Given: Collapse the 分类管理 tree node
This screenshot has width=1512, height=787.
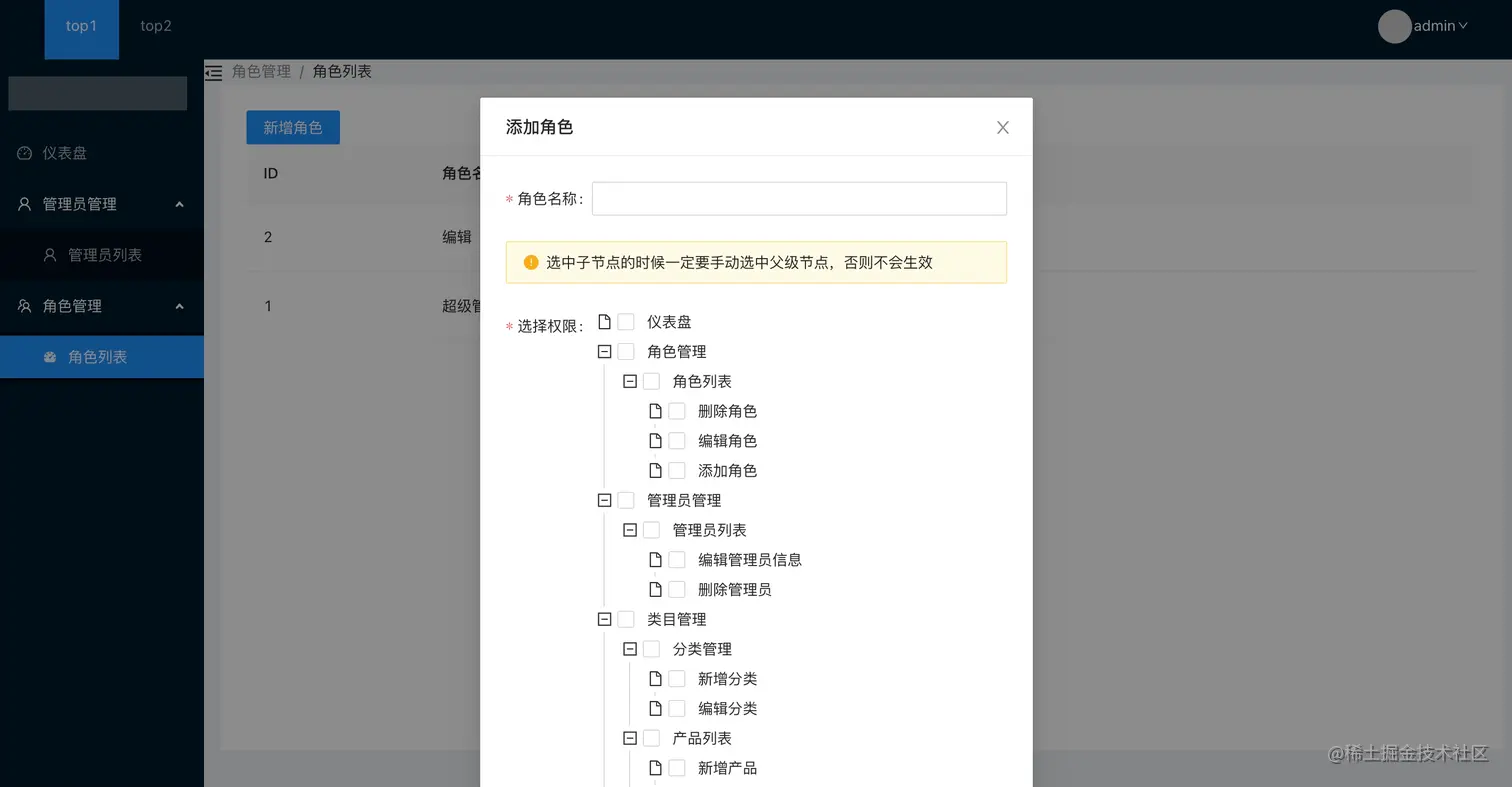Looking at the screenshot, I should coord(630,649).
